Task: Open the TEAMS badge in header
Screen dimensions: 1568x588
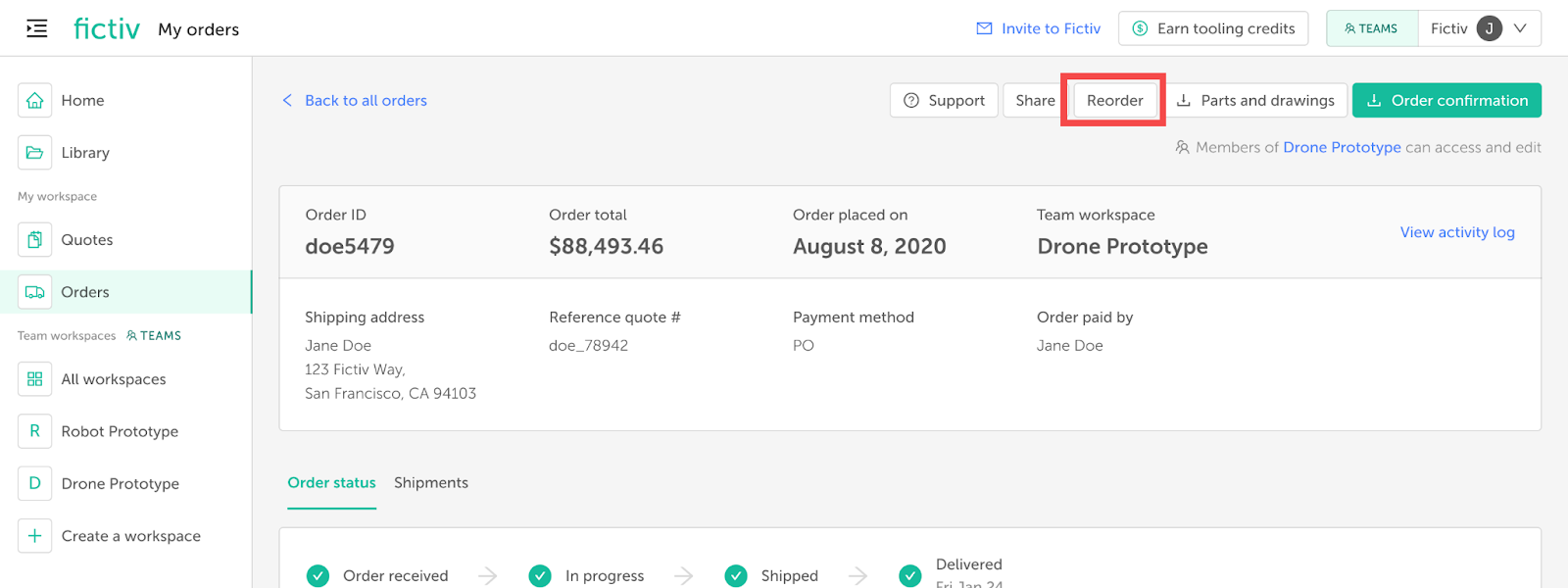Action: pyautogui.click(x=1372, y=28)
